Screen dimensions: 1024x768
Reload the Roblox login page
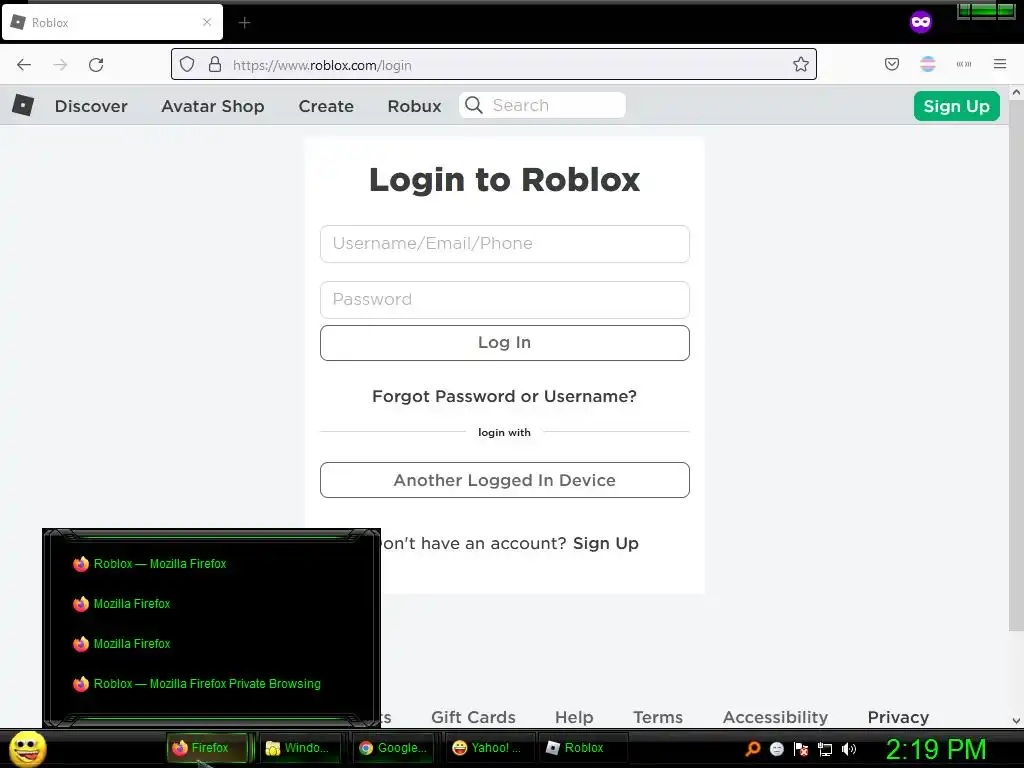tap(96, 65)
